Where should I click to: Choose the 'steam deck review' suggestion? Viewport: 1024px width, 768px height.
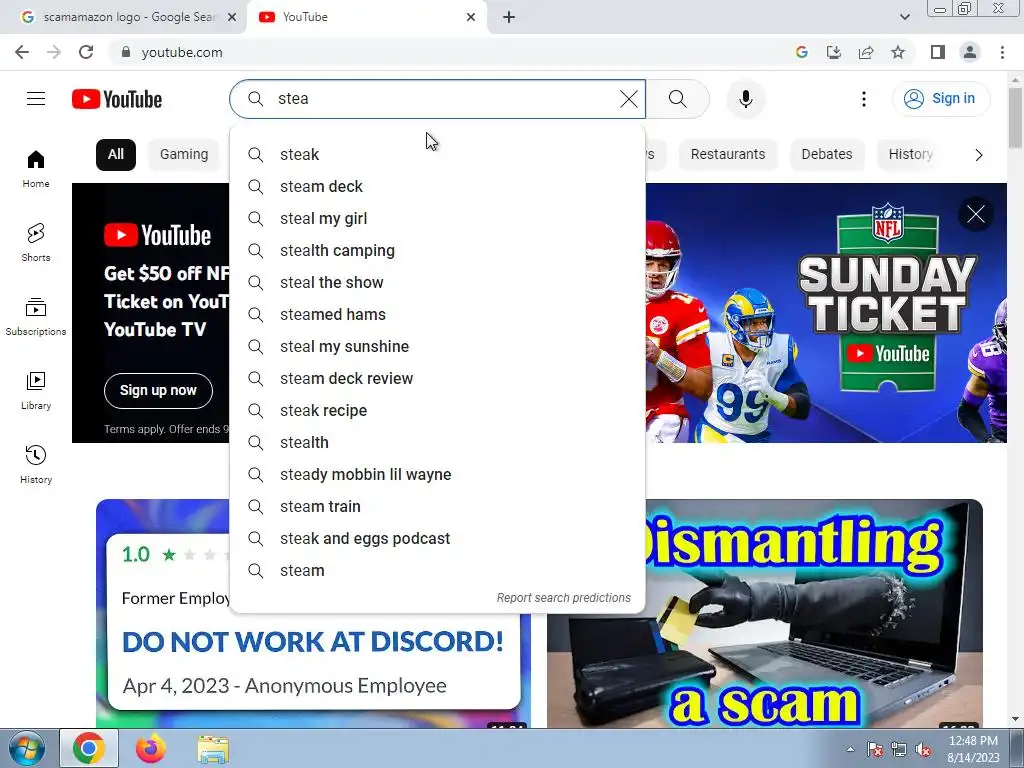(x=438, y=378)
